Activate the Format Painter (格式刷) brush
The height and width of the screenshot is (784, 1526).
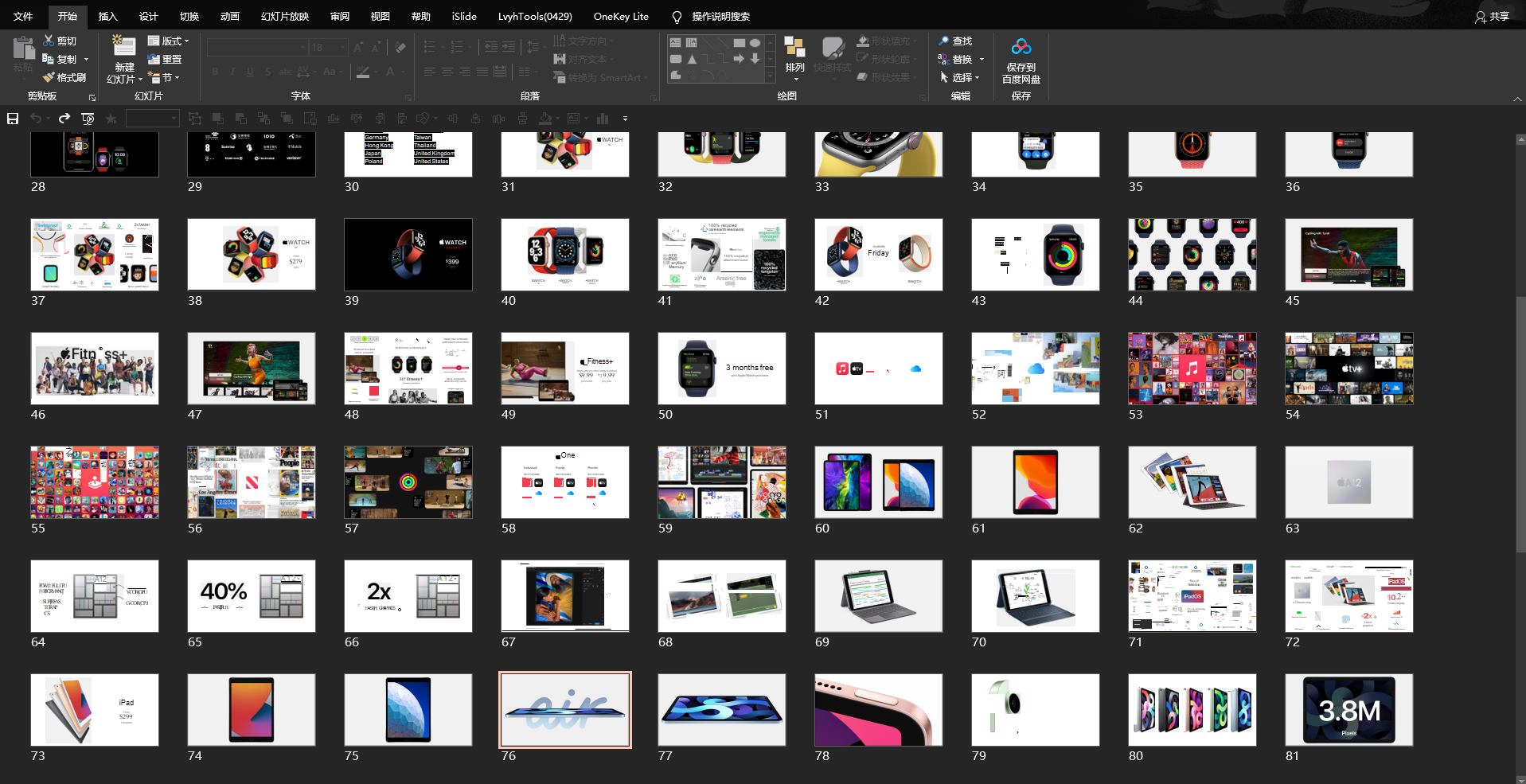click(49, 77)
